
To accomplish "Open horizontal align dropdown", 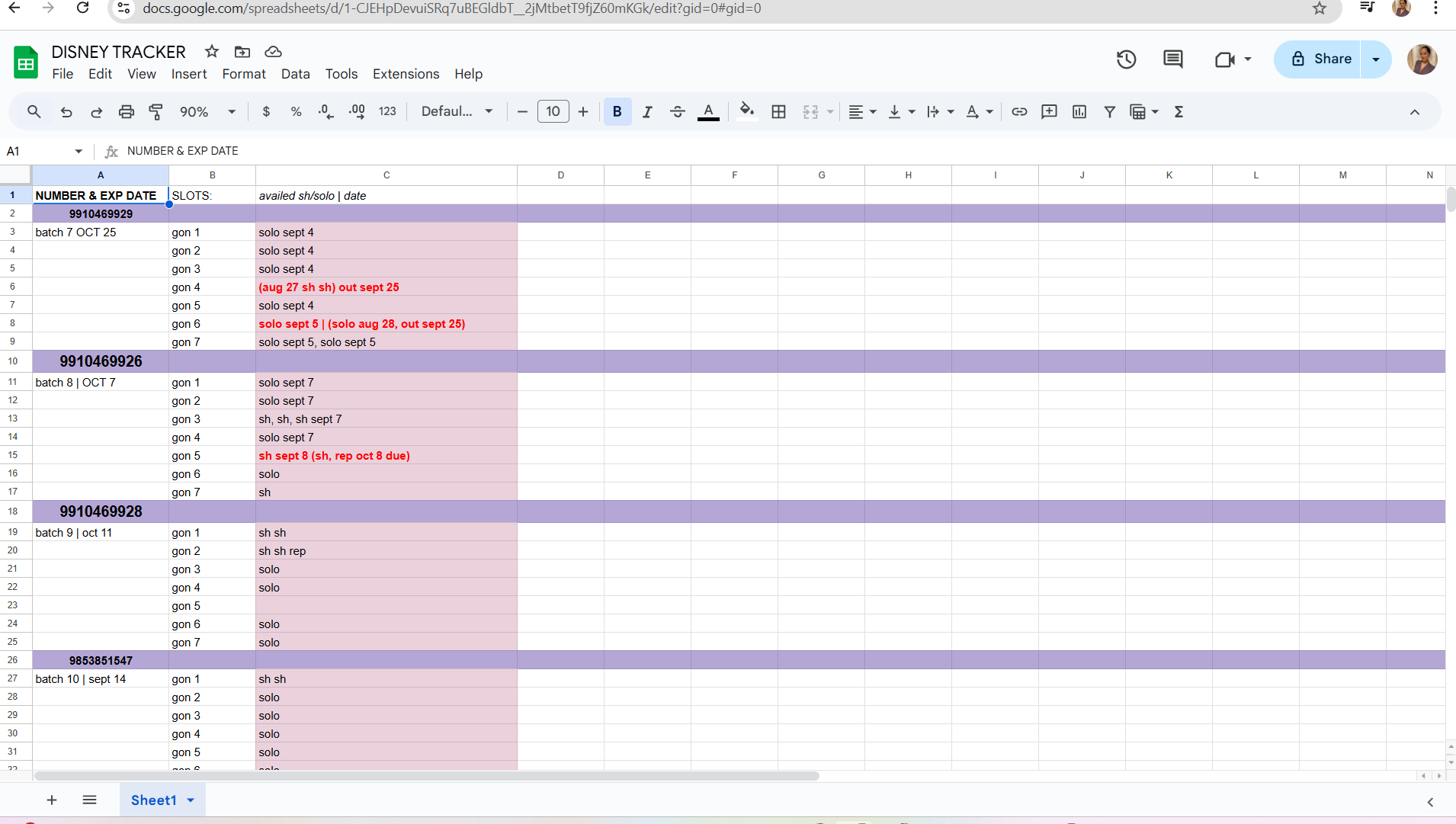I will pos(862,112).
